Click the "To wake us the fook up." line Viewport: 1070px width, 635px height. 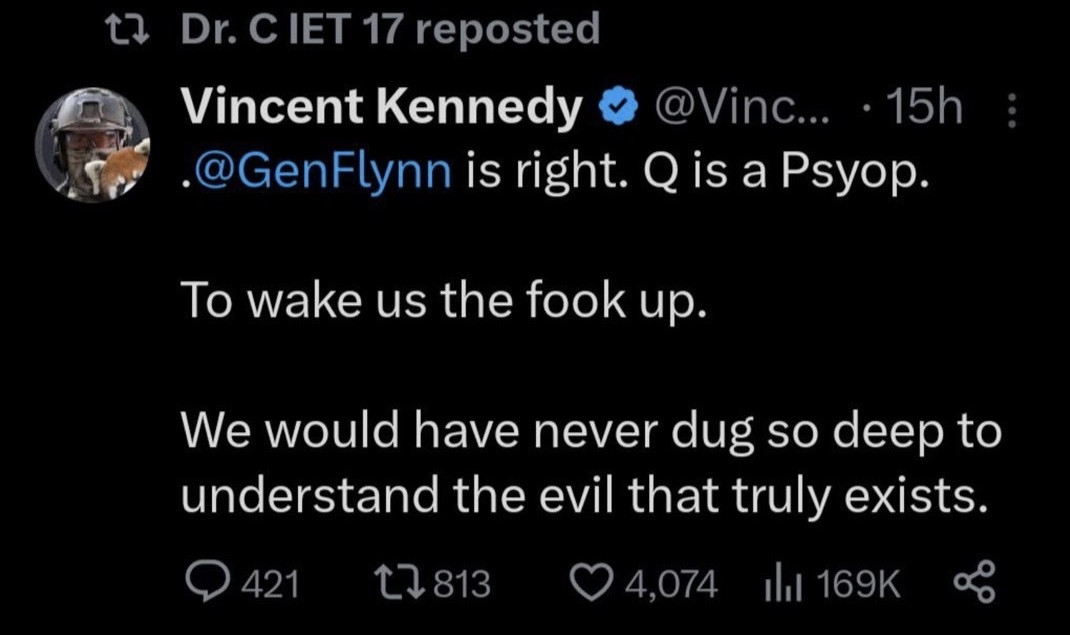click(443, 300)
